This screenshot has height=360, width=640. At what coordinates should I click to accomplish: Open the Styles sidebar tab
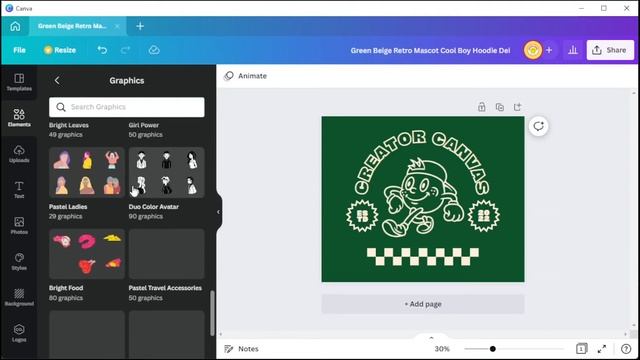pos(19,262)
